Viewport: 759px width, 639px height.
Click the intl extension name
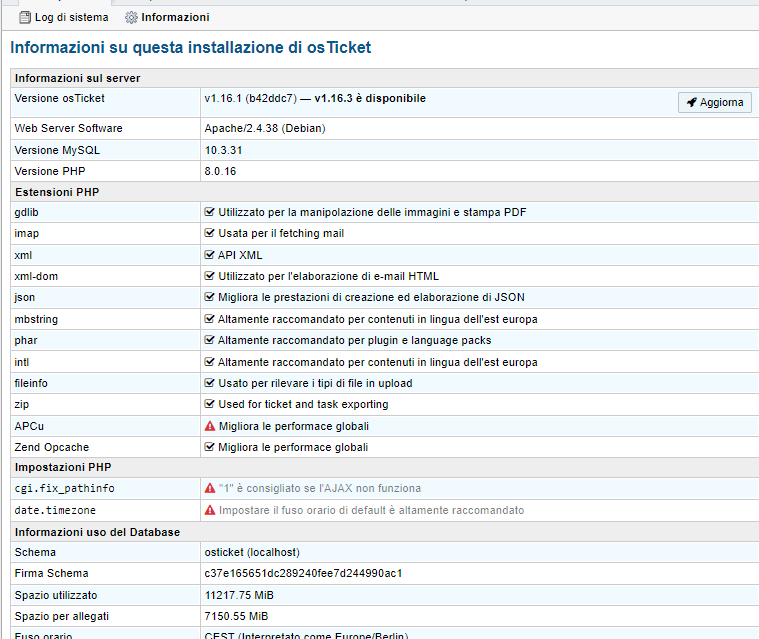point(22,362)
